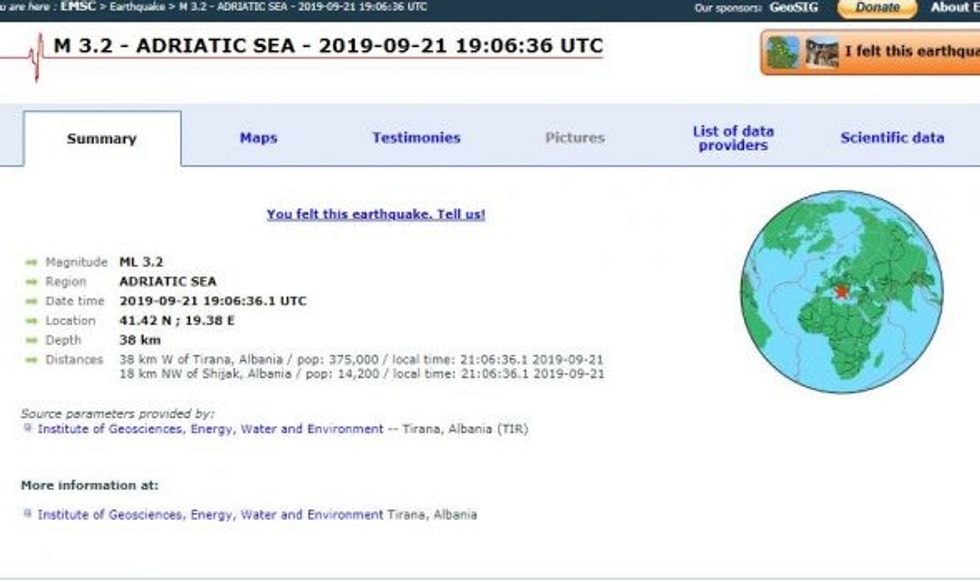Click the green arrow beside Magnitude
This screenshot has height=582, width=980.
click(31, 262)
